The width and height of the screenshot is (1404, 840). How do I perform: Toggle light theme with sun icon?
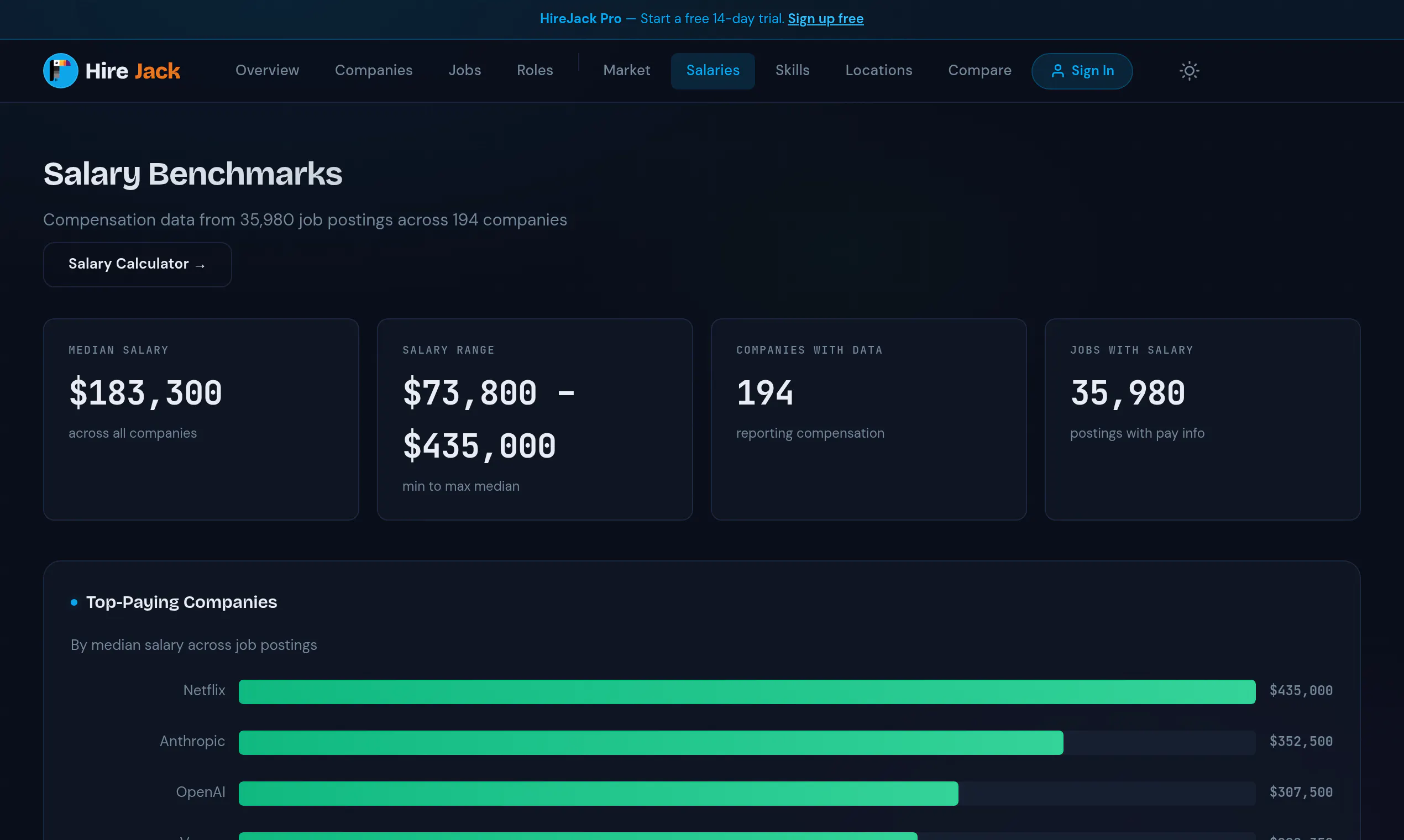coord(1189,71)
